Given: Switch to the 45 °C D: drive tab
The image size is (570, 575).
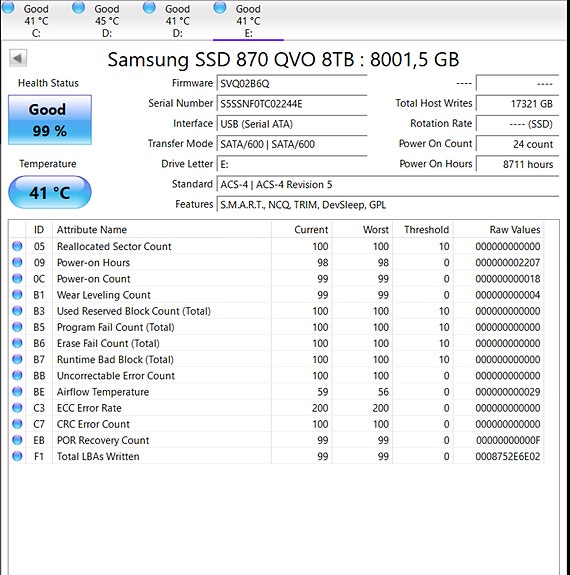Looking at the screenshot, I should [x=96, y=20].
